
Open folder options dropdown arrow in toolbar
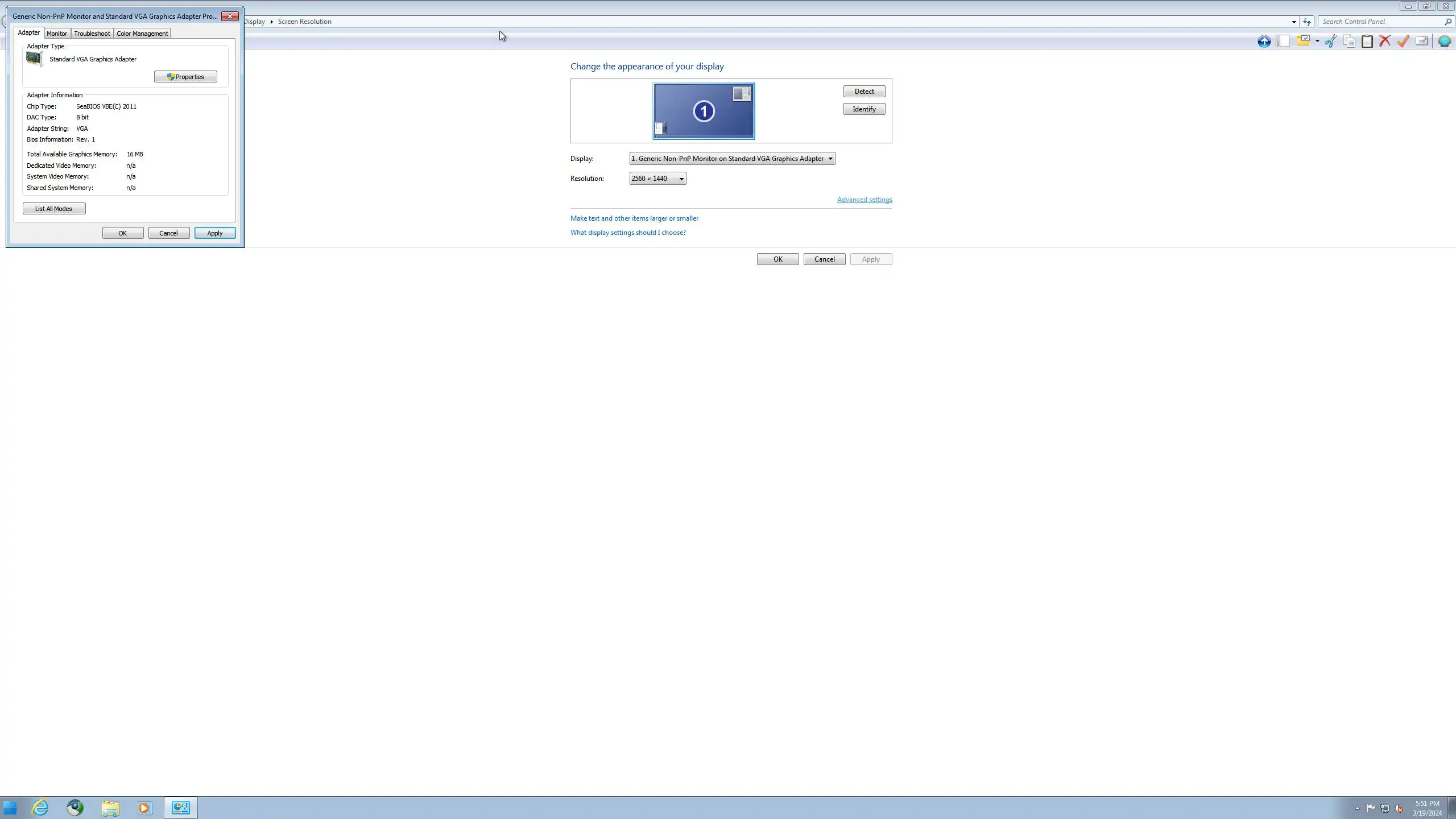[x=1317, y=41]
